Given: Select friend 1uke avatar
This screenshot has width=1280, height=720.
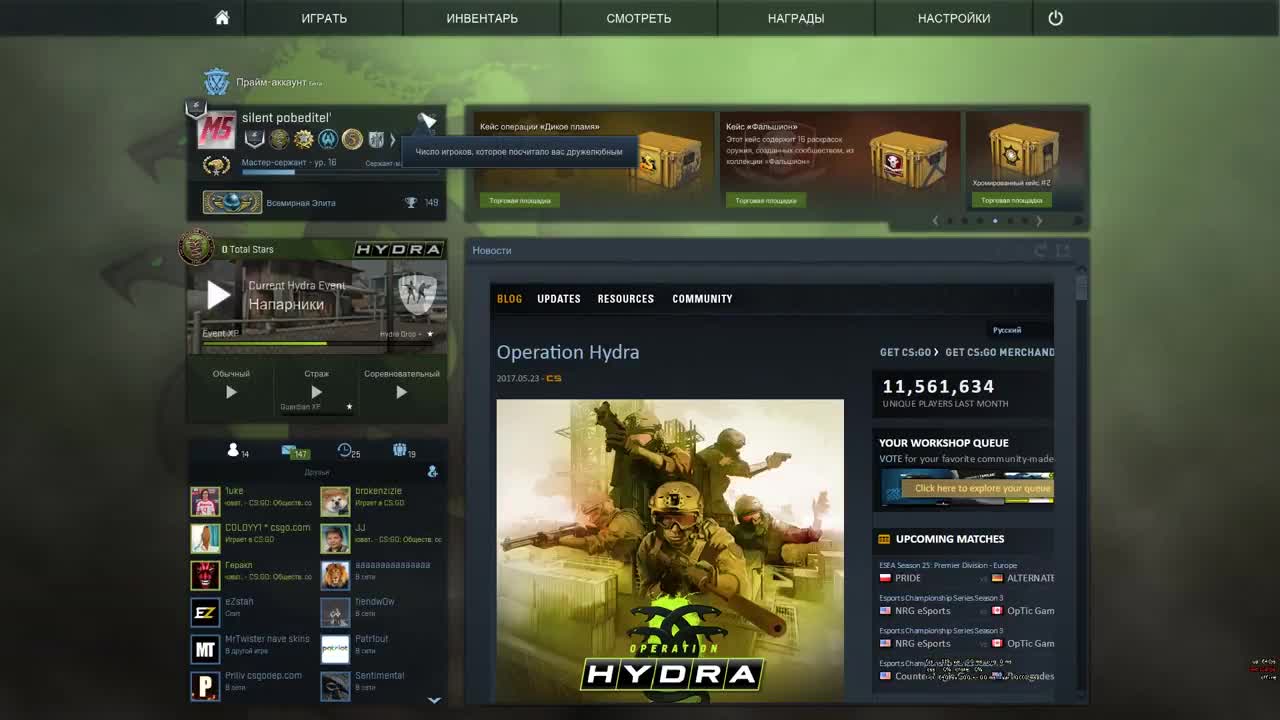Looking at the screenshot, I should pos(205,502).
